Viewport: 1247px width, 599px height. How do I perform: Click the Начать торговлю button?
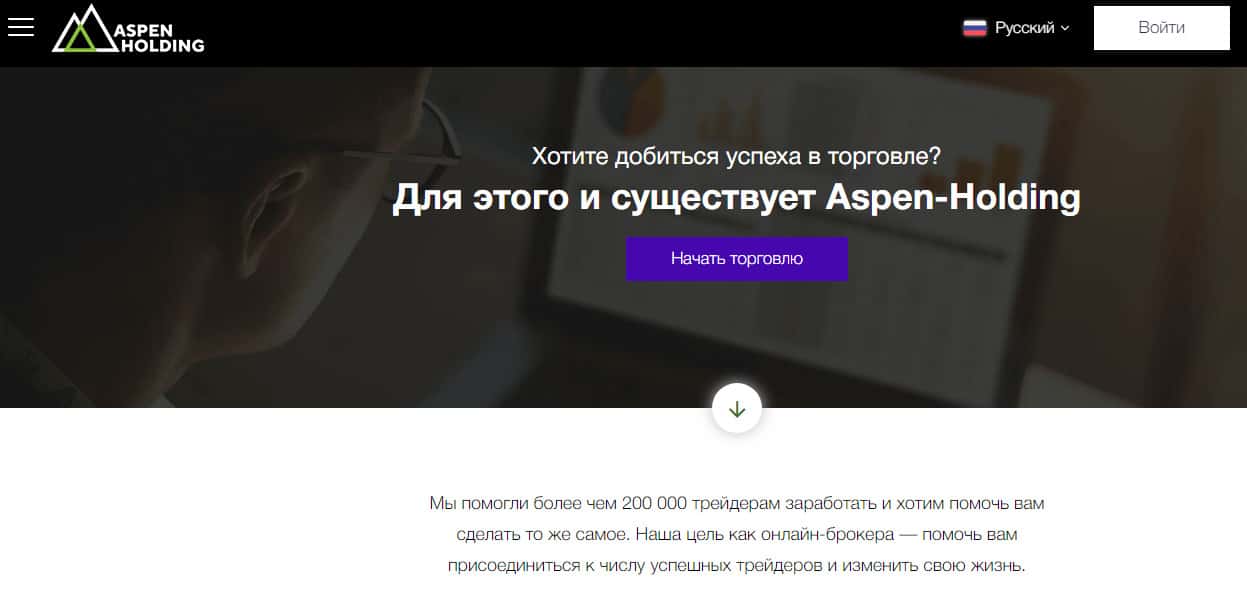click(736, 259)
